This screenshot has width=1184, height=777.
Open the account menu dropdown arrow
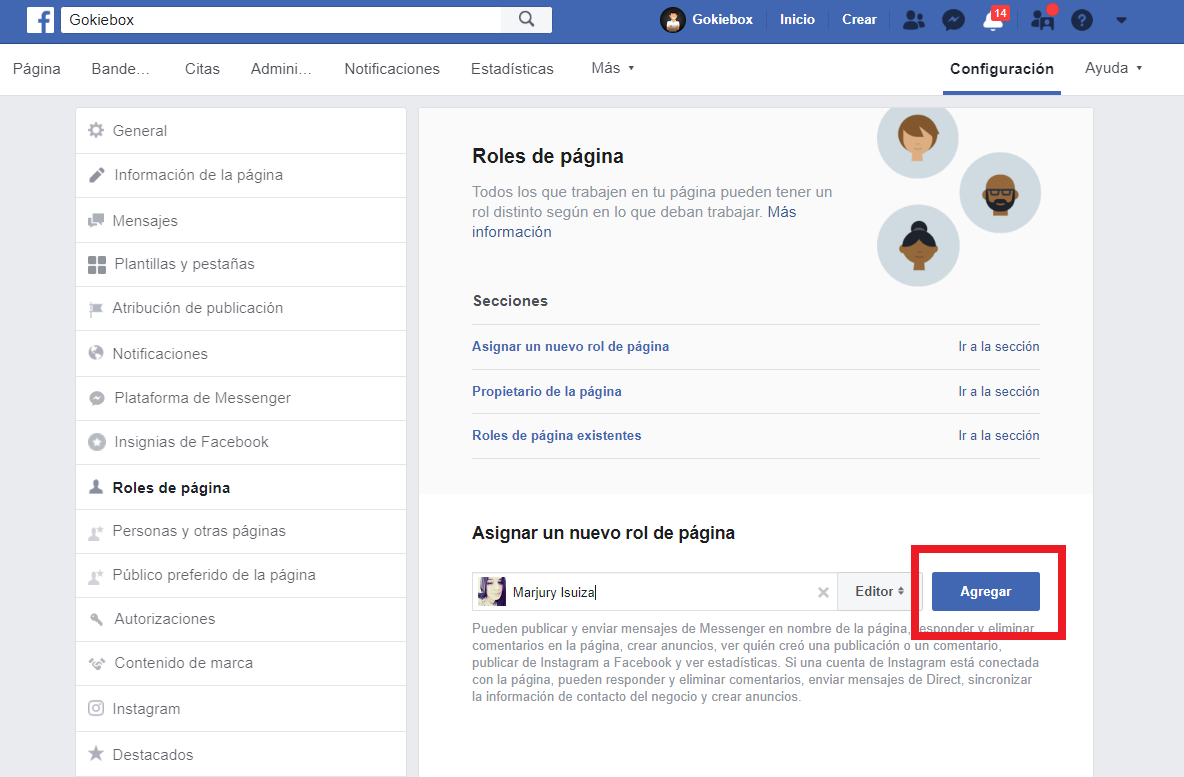click(1121, 20)
